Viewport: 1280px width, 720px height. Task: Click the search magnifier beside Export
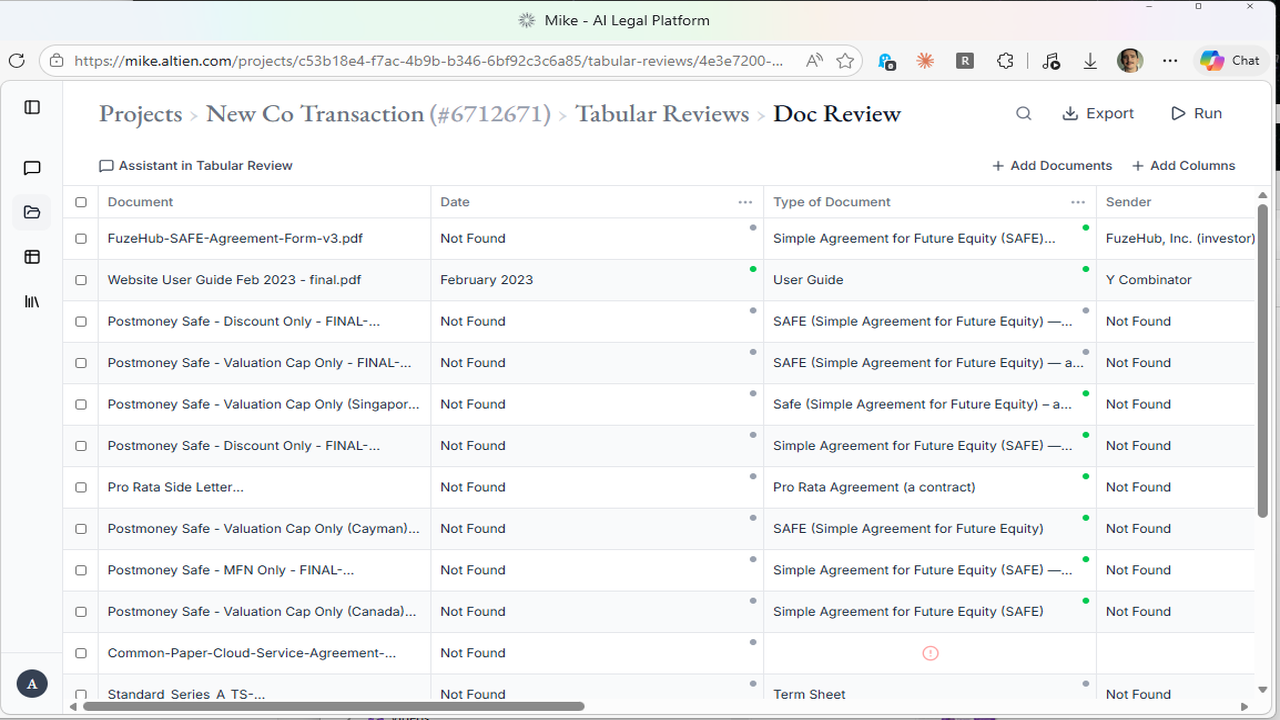(x=1023, y=114)
